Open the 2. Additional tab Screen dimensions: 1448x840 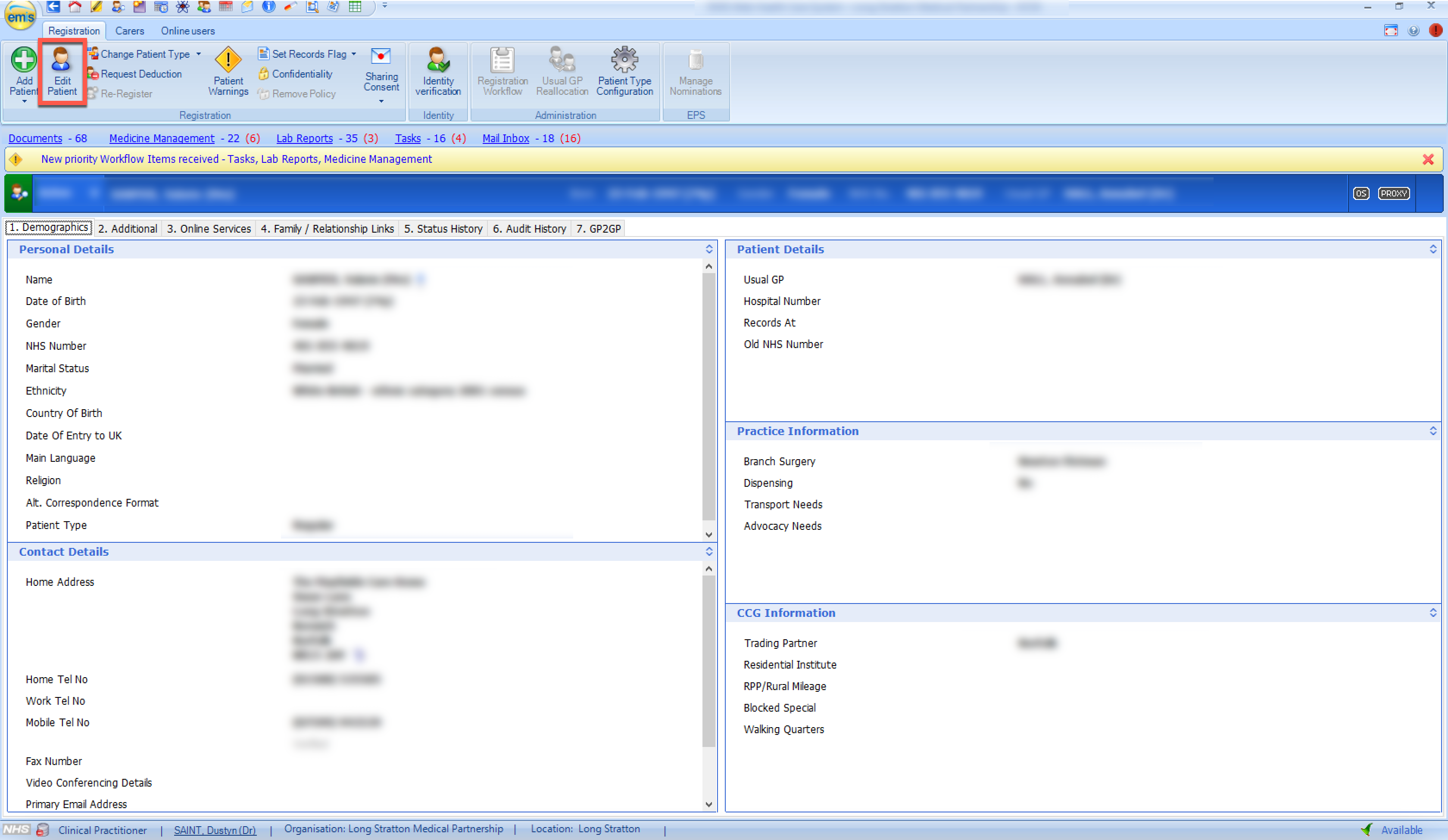pos(128,229)
